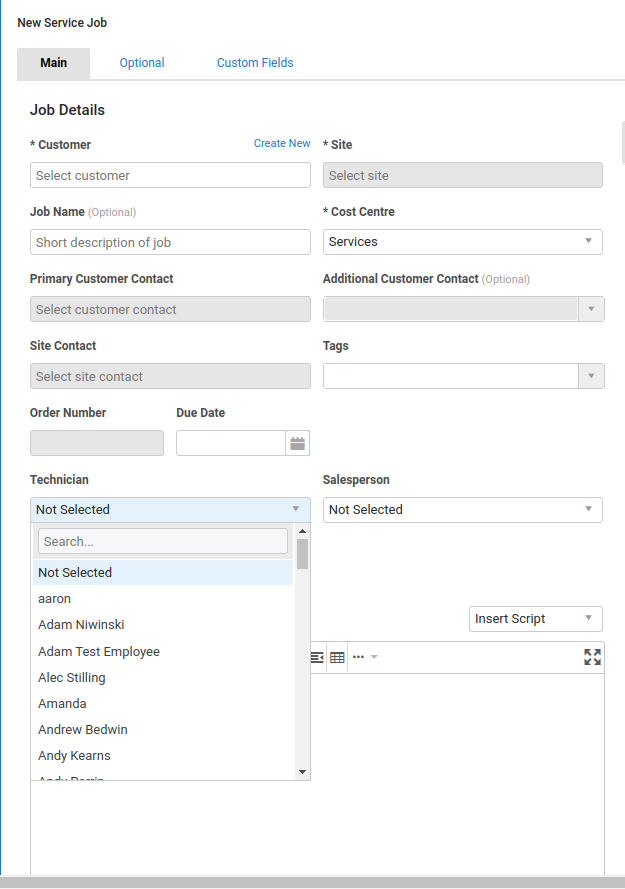Image resolution: width=625 pixels, height=889 pixels.
Task: Focus the Select customer field
Action: pyautogui.click(x=170, y=175)
